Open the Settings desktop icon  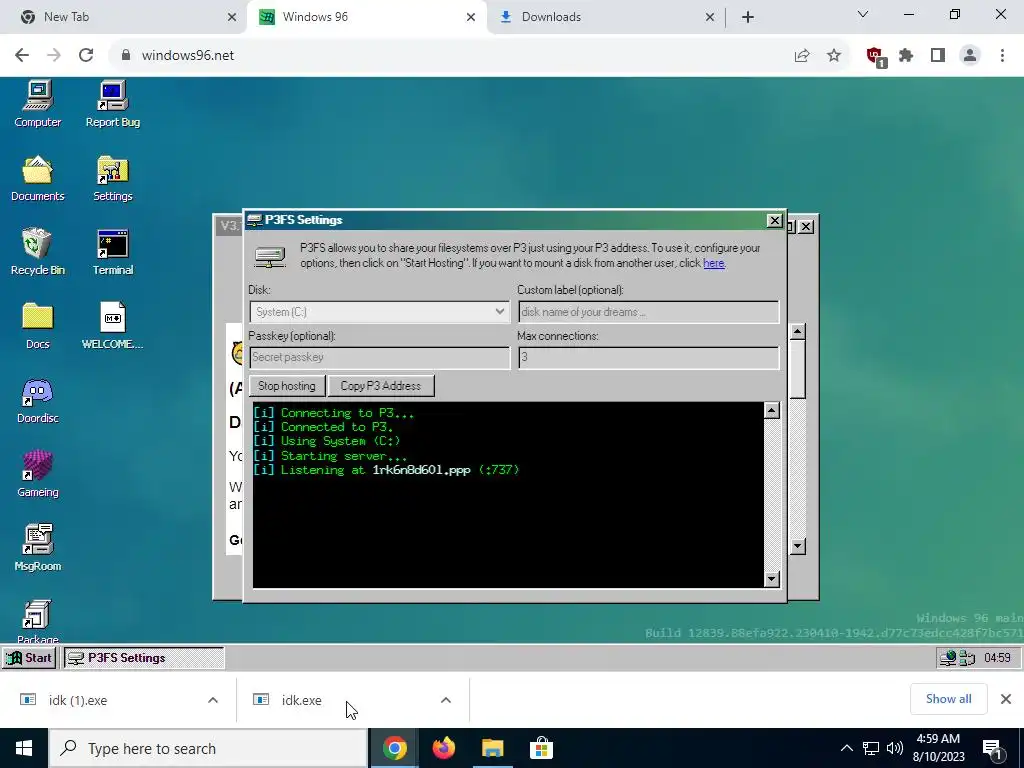112,178
